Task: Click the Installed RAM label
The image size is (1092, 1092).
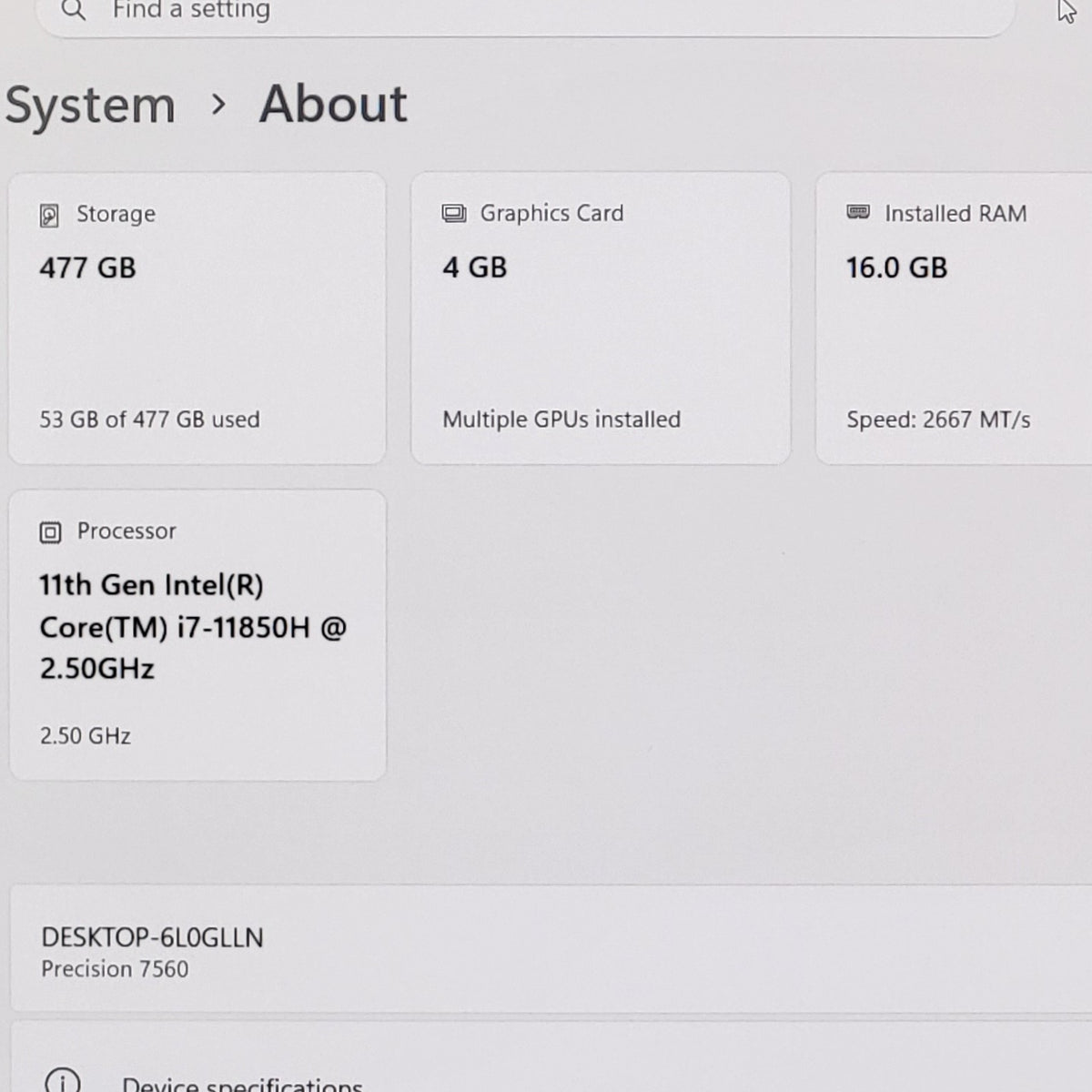Action: 955,213
